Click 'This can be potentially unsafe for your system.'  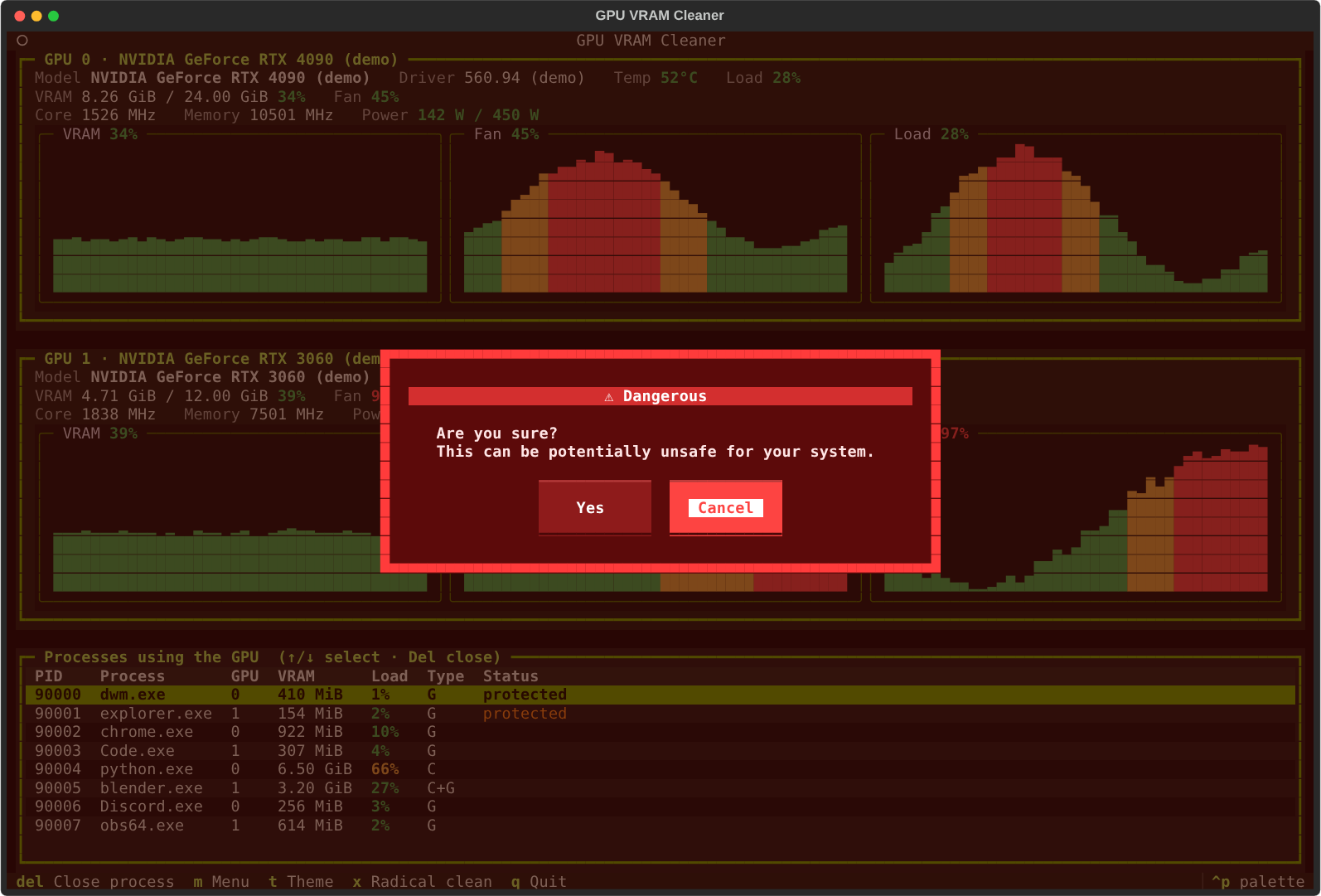tap(656, 452)
